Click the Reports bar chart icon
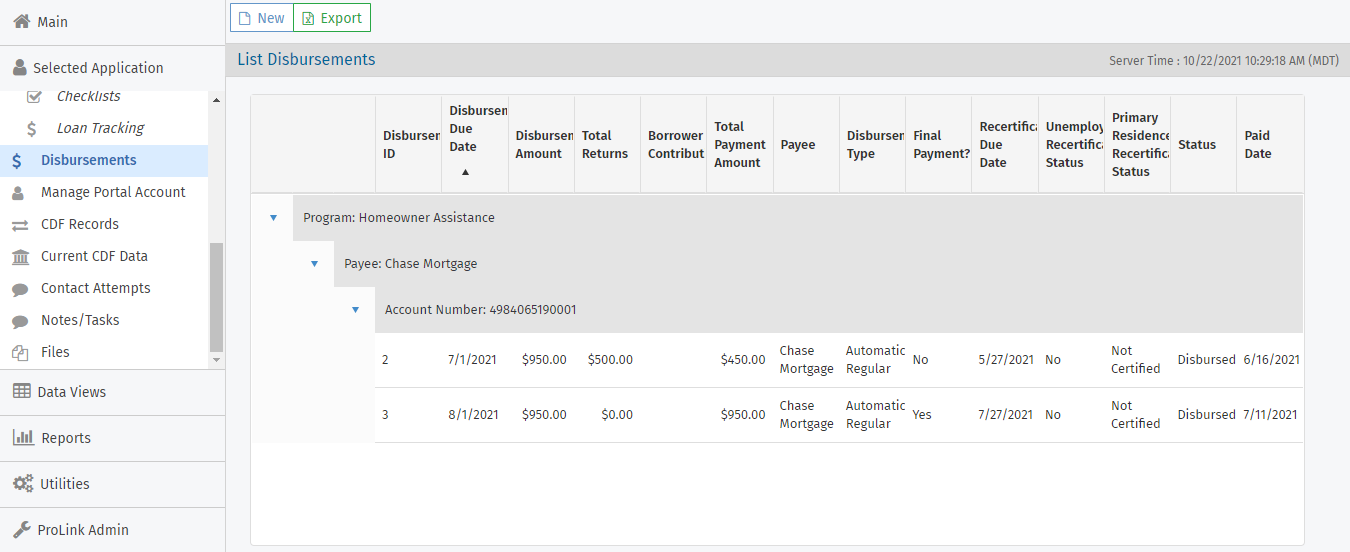This screenshot has height=552, width=1350. (23, 437)
